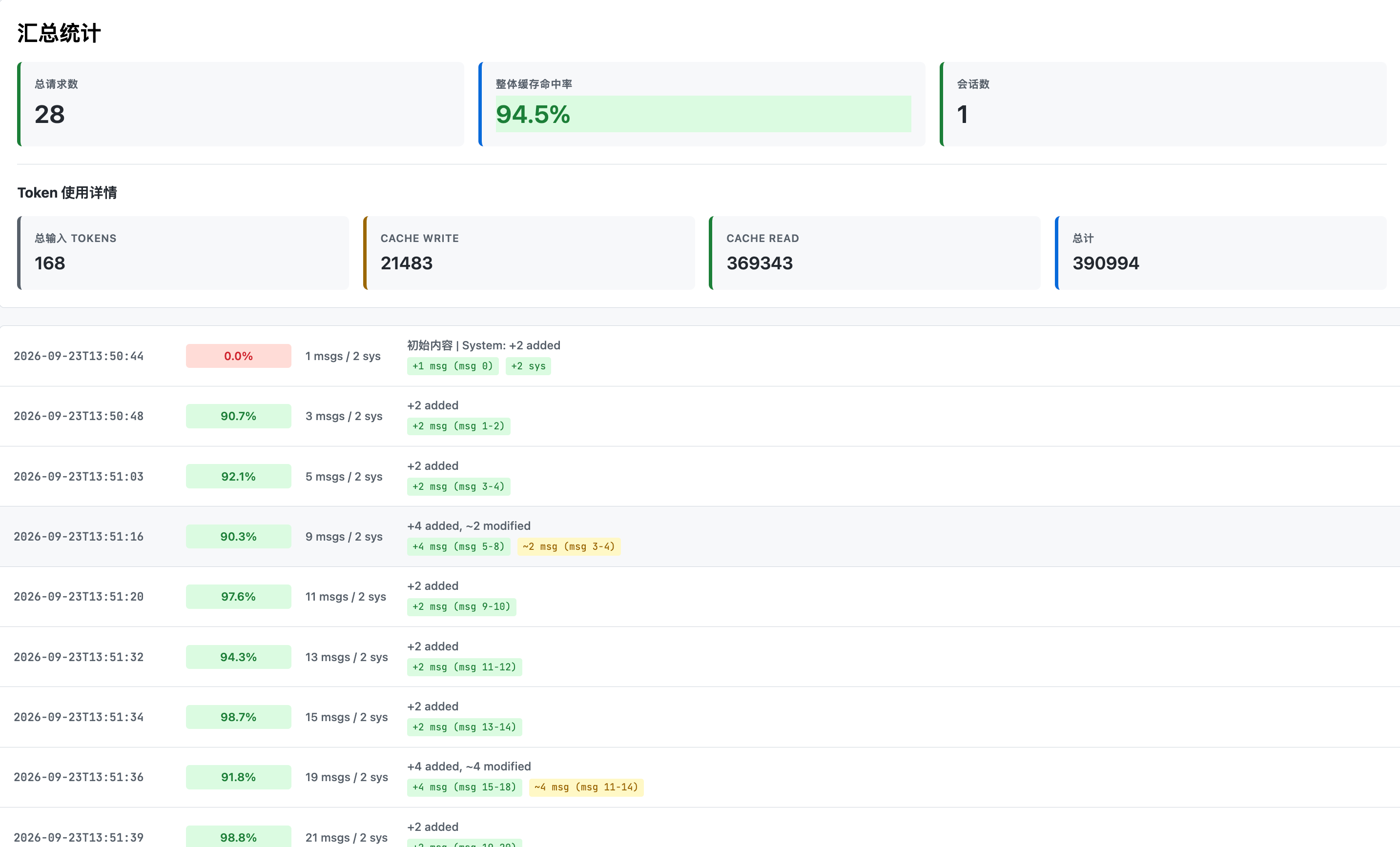Click the '+4 msg (msg 15-18)' tag
The height and width of the screenshot is (847, 1400).
[464, 787]
